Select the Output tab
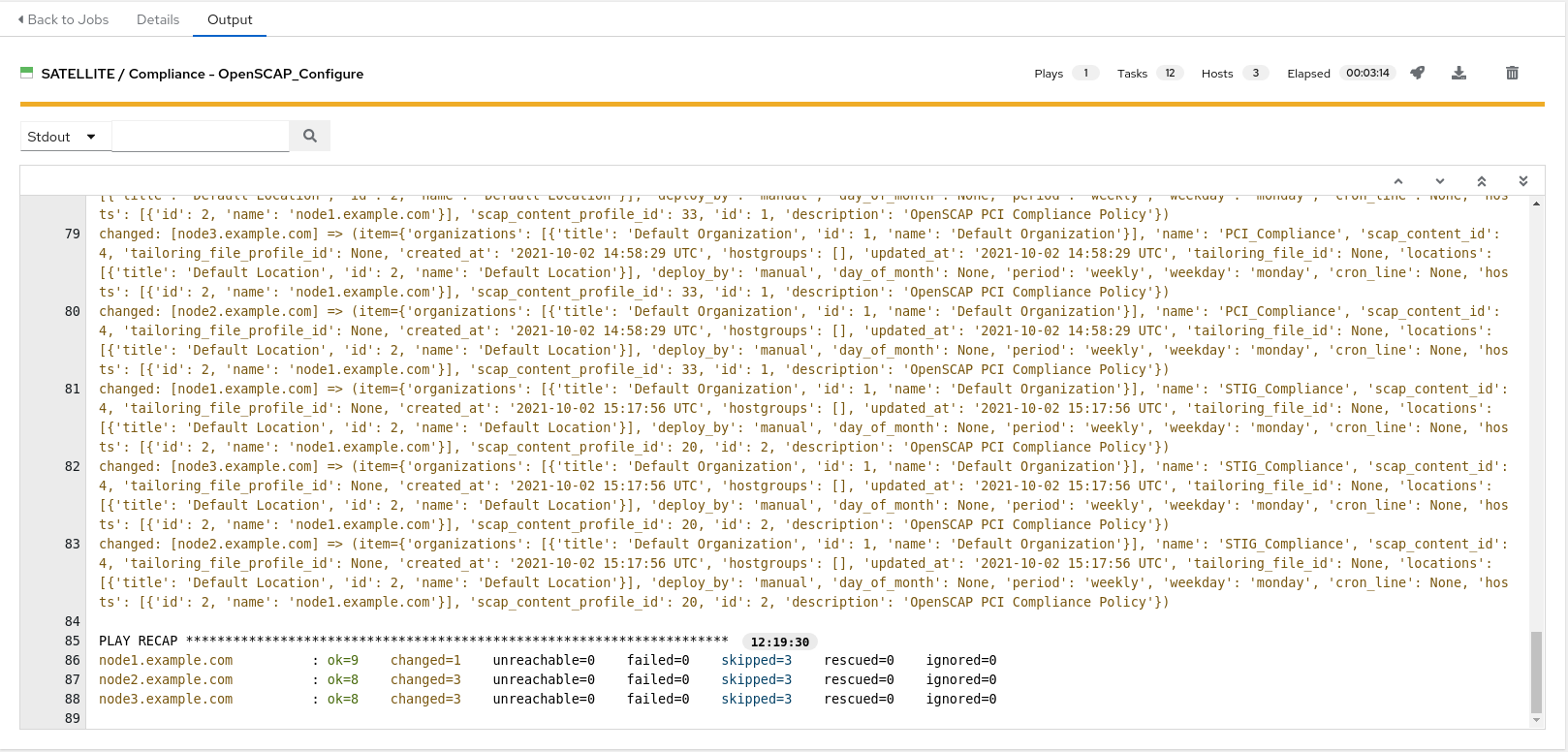Screen dimensions: 1568x752 coord(230,19)
